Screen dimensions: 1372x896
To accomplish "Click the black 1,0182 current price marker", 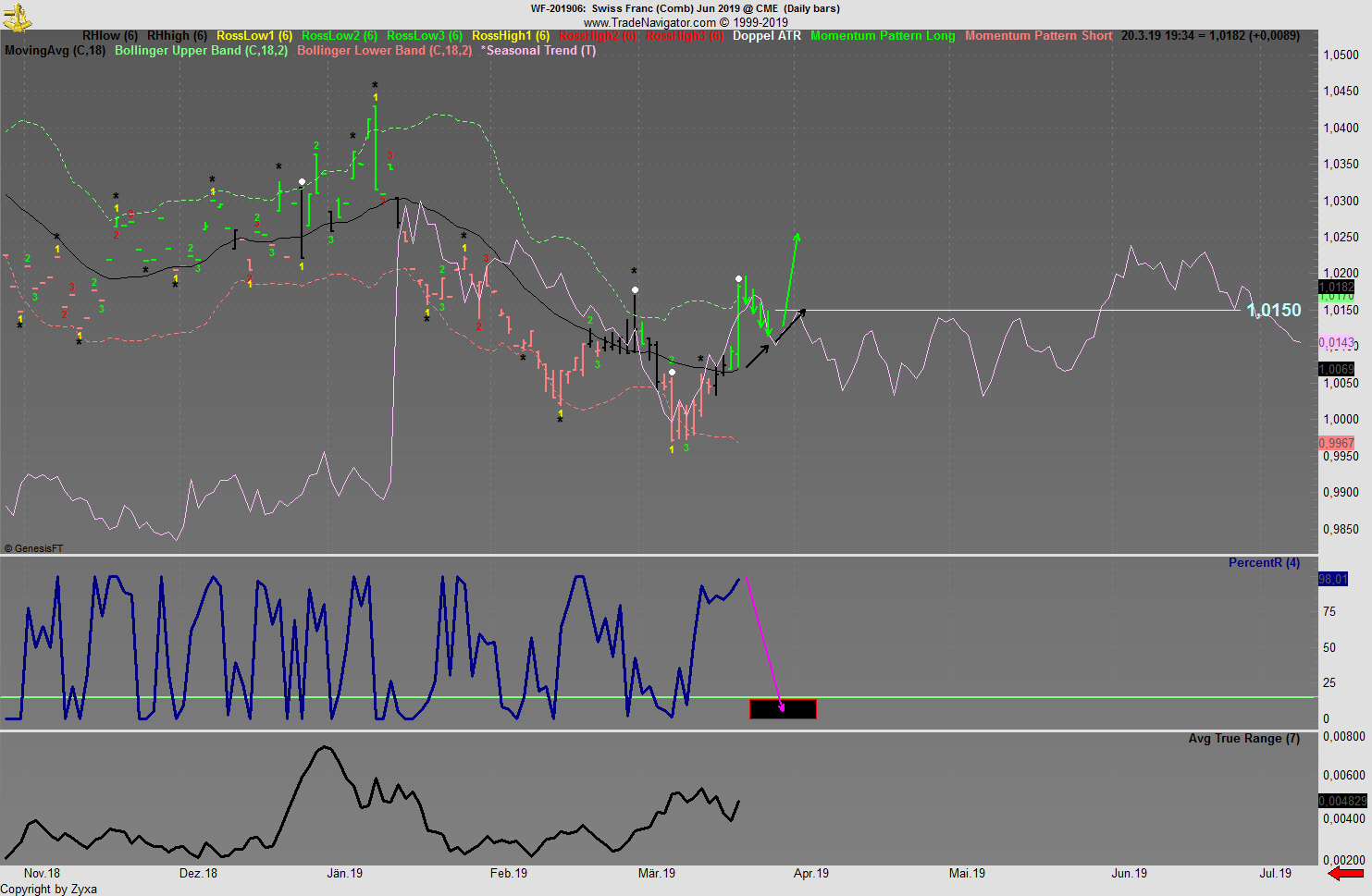I will click(x=1336, y=287).
